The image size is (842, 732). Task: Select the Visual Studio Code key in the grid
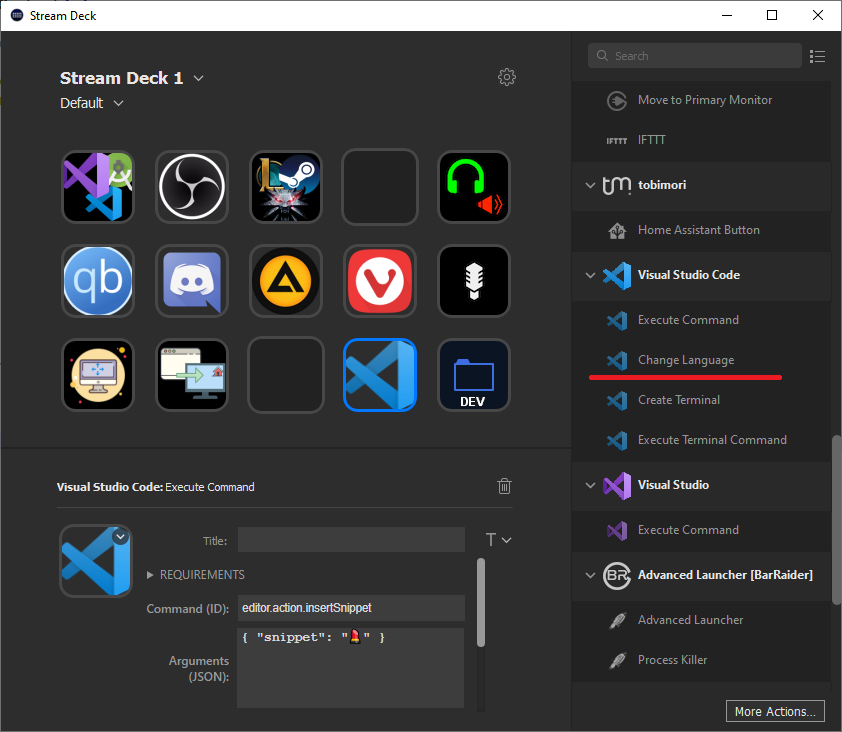coord(379,375)
